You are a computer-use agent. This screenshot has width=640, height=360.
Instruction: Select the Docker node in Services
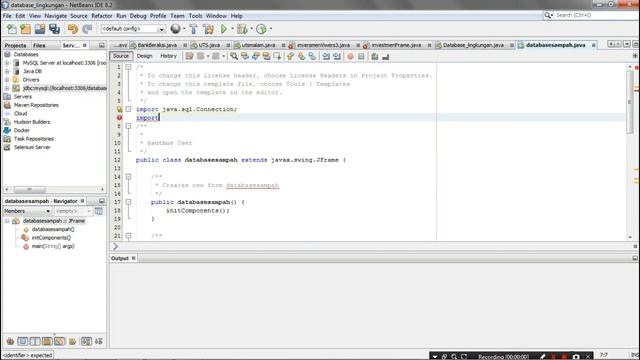pyautogui.click(x=22, y=130)
